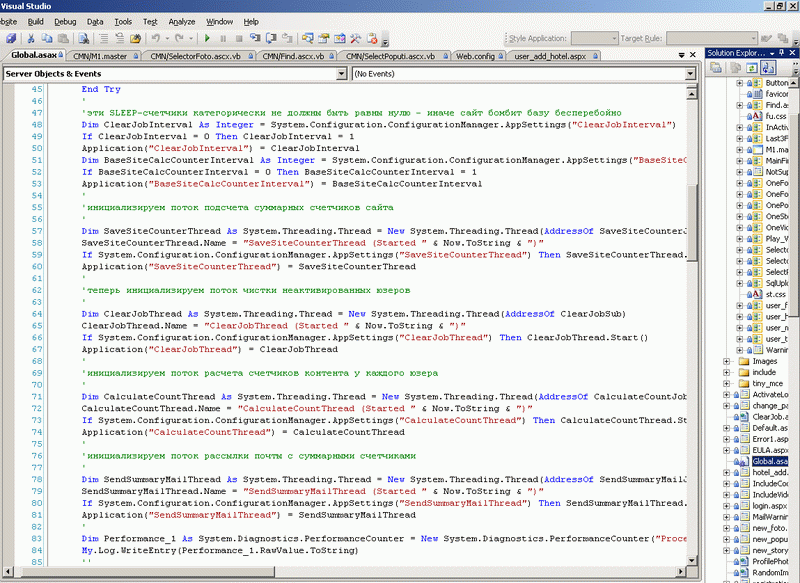The width and height of the screenshot is (800, 583).
Task: Unpin Solution Explorer with the pin icon
Action: click(x=781, y=52)
